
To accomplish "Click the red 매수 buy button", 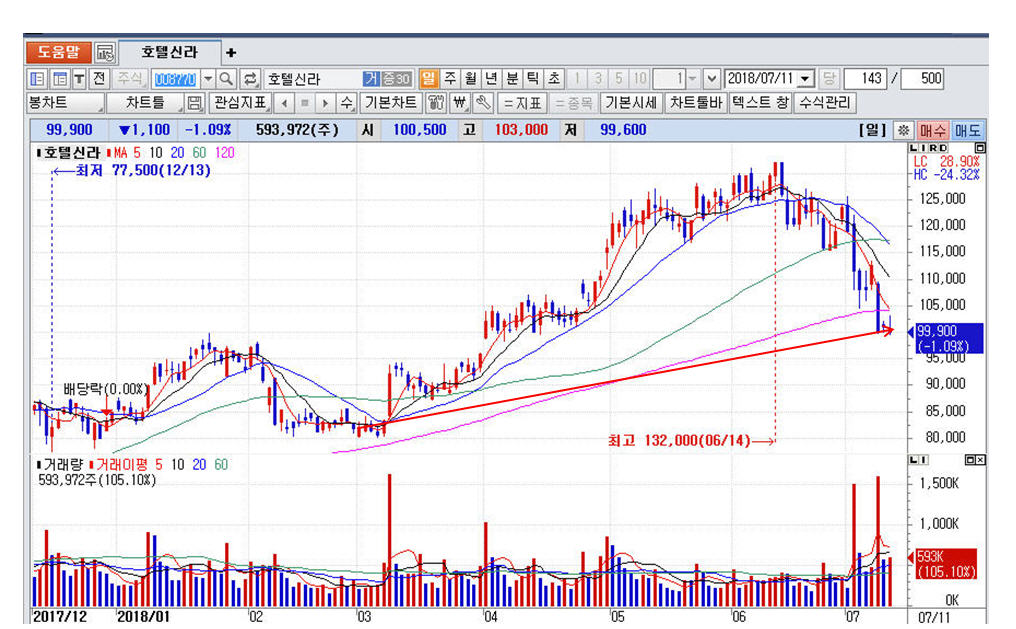I will pos(933,130).
